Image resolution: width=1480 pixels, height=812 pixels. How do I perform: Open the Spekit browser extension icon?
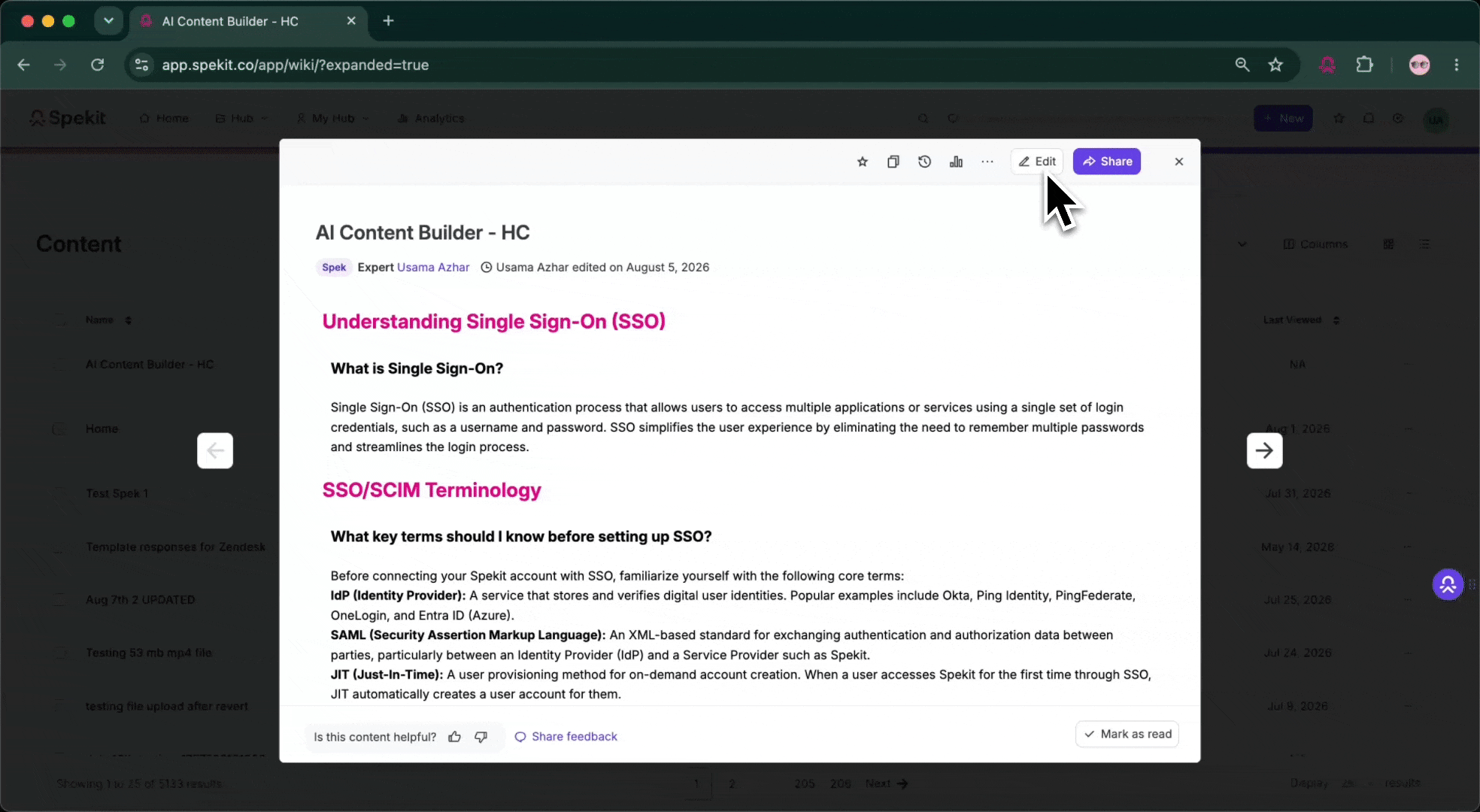(1327, 65)
